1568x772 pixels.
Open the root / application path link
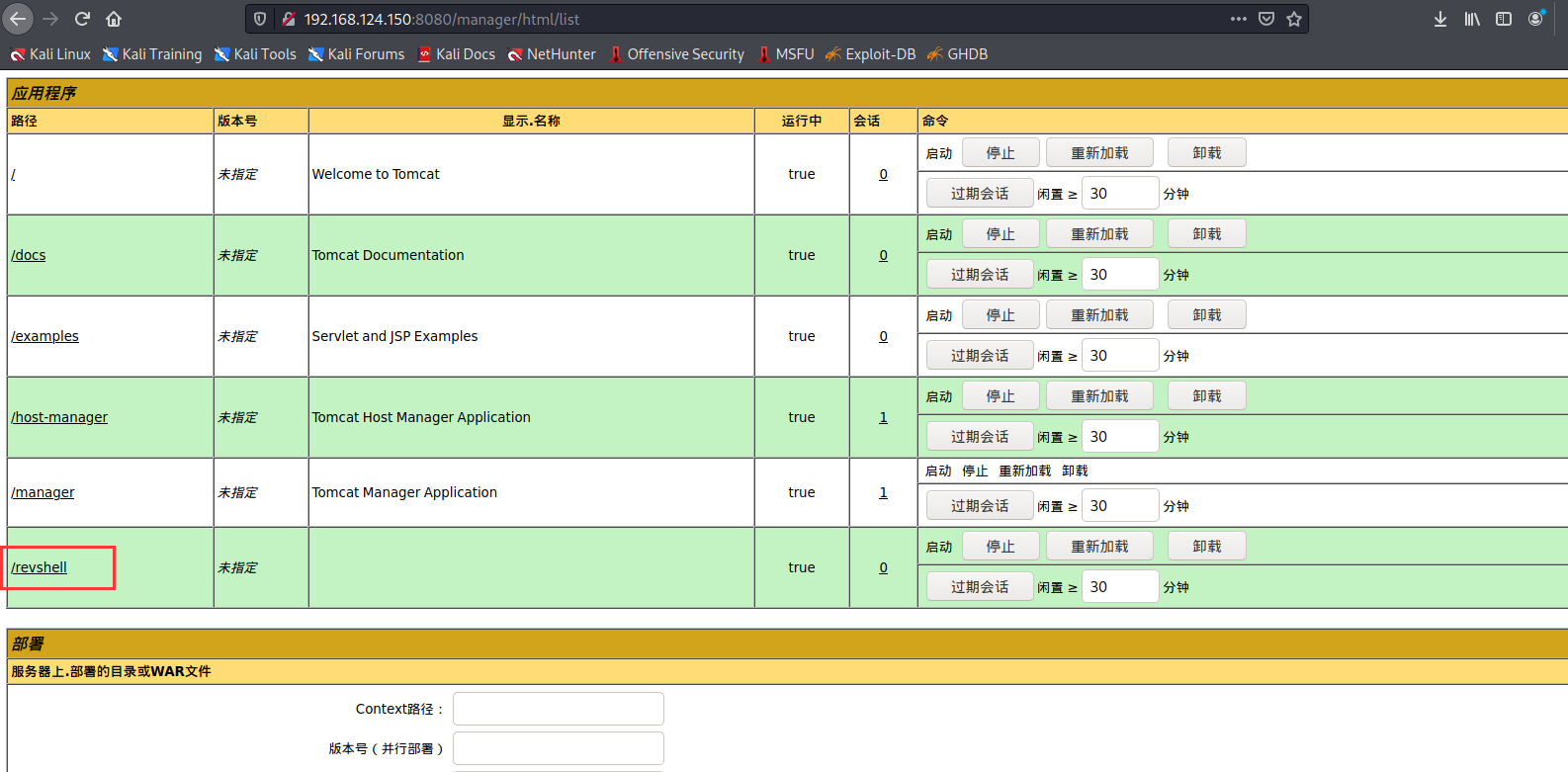click(14, 174)
